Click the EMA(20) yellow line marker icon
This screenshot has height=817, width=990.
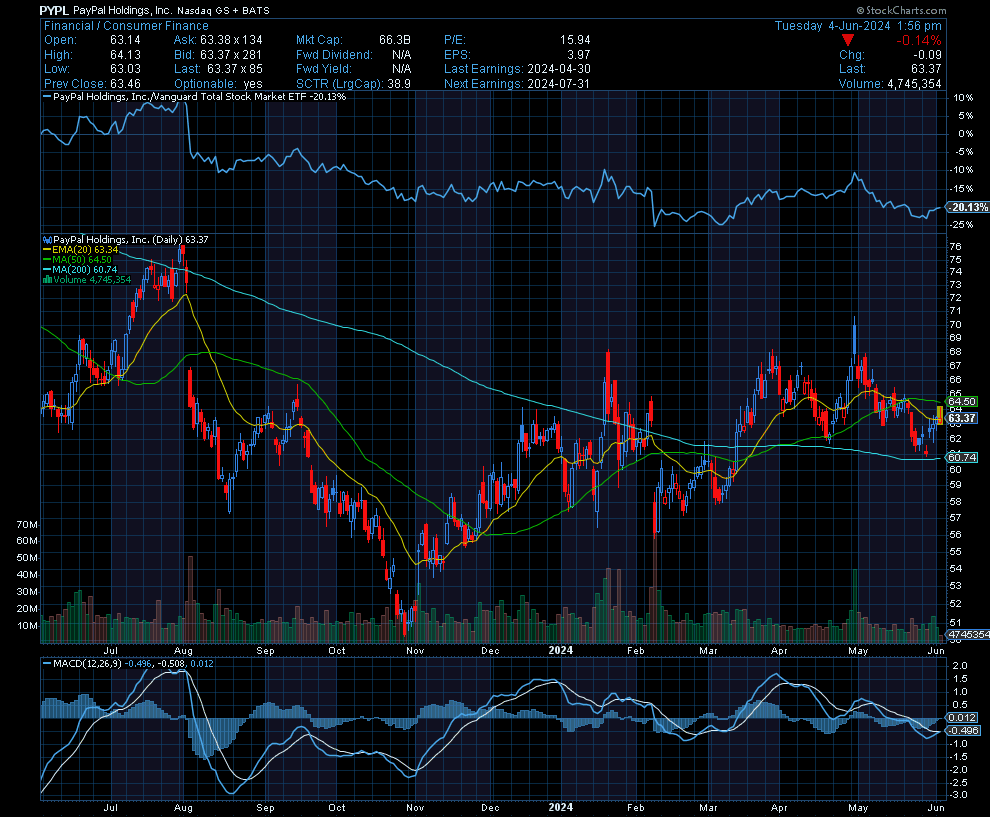click(45, 249)
